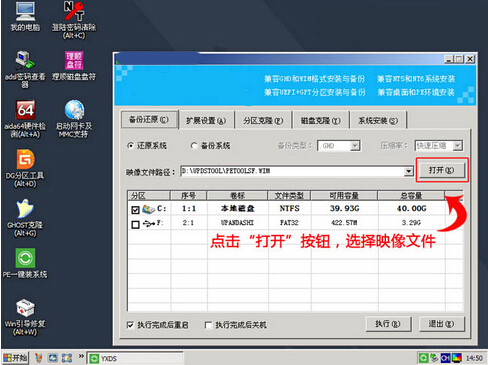Click the 卷标 column header
This screenshot has height=365, width=488.
237,195
